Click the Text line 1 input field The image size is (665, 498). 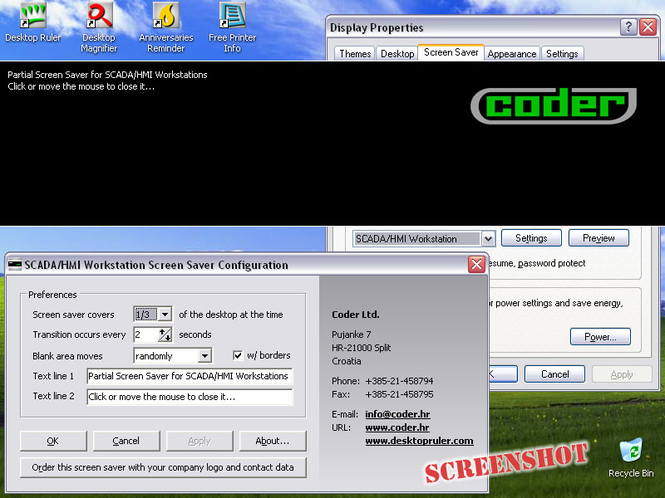[188, 376]
